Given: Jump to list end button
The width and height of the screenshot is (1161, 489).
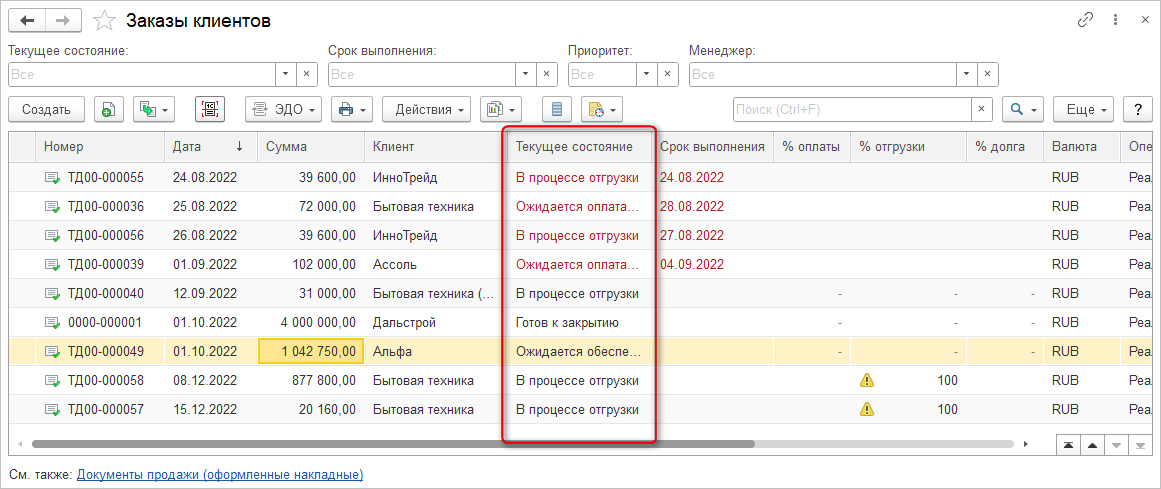Looking at the screenshot, I should [x=1140, y=445].
